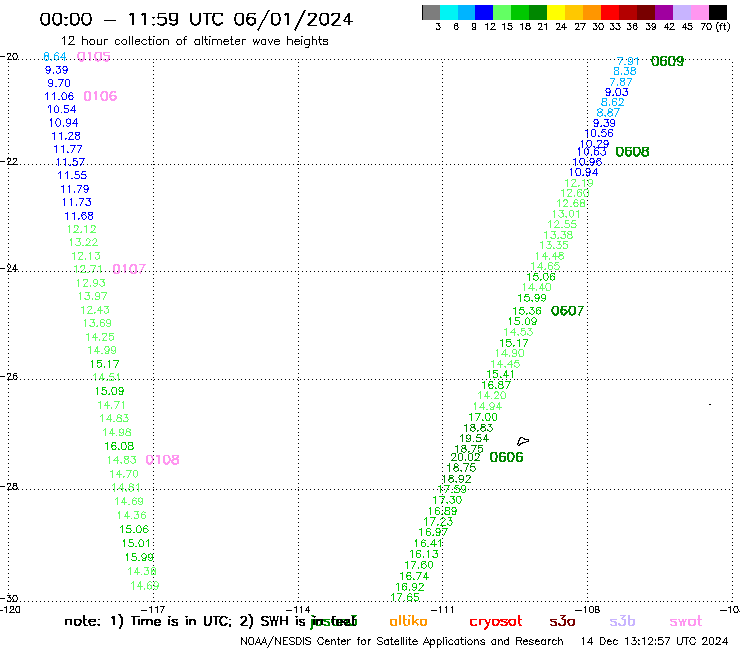Click the red cryosat satellite label
Viewport: 740px width, 650px height.
pos(496,622)
